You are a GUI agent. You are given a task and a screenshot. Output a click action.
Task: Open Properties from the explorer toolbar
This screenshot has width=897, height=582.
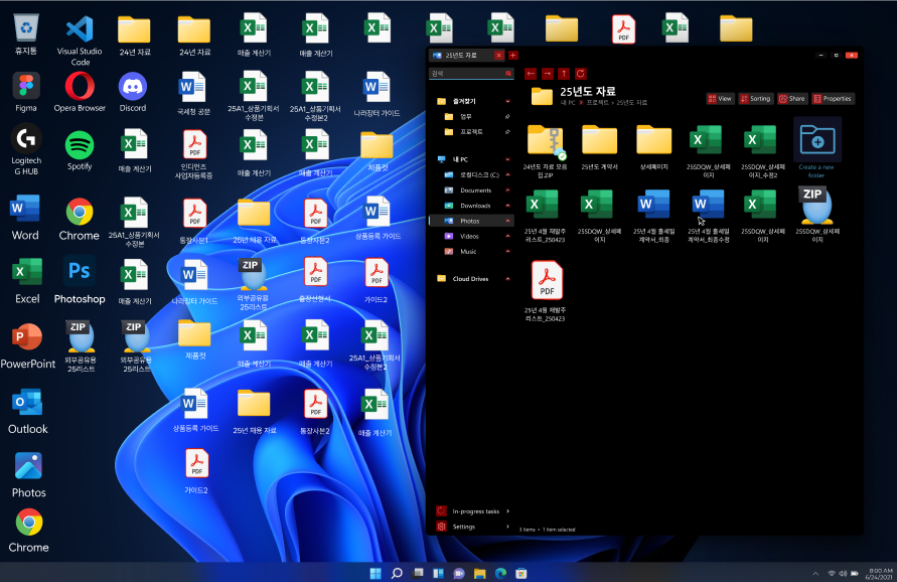[x=833, y=99]
